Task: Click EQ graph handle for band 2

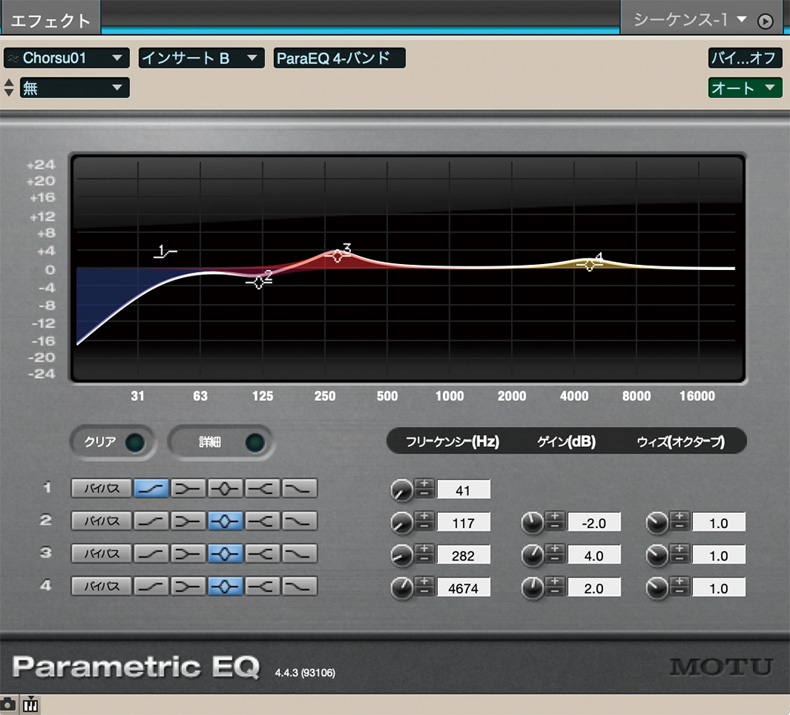Action: tap(258, 282)
